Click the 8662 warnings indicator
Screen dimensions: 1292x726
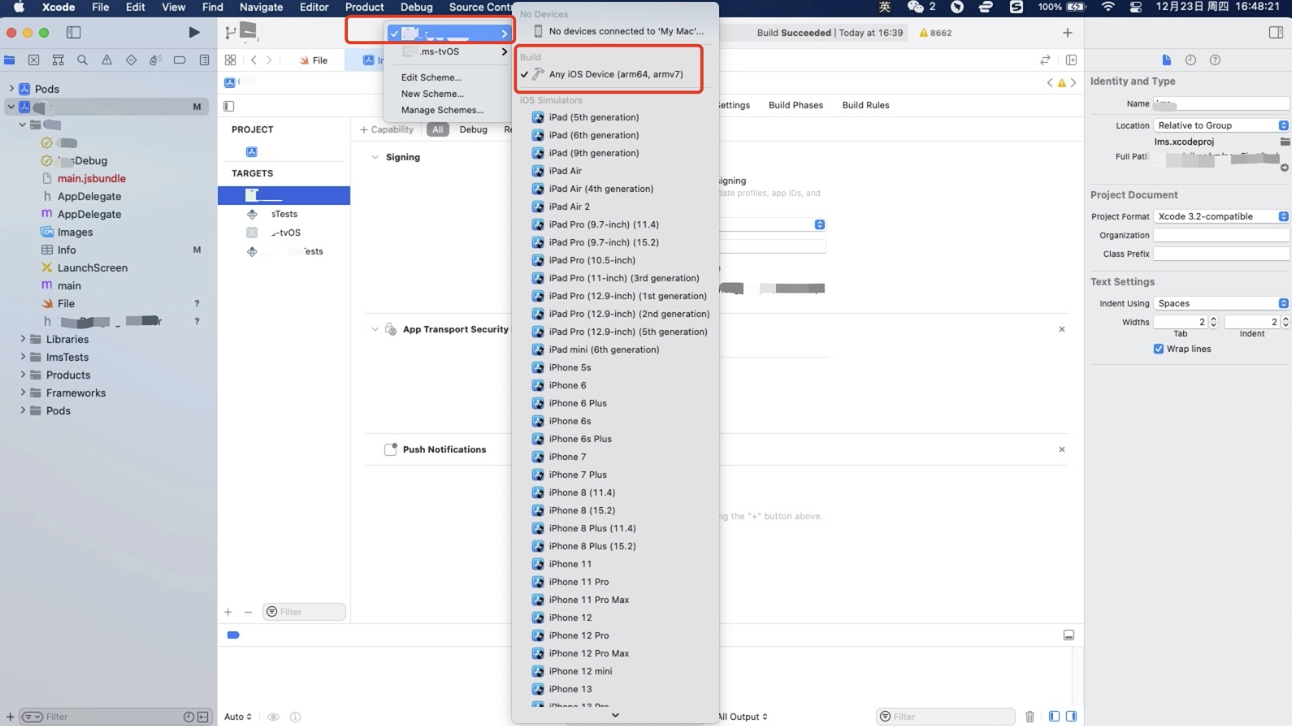(935, 32)
